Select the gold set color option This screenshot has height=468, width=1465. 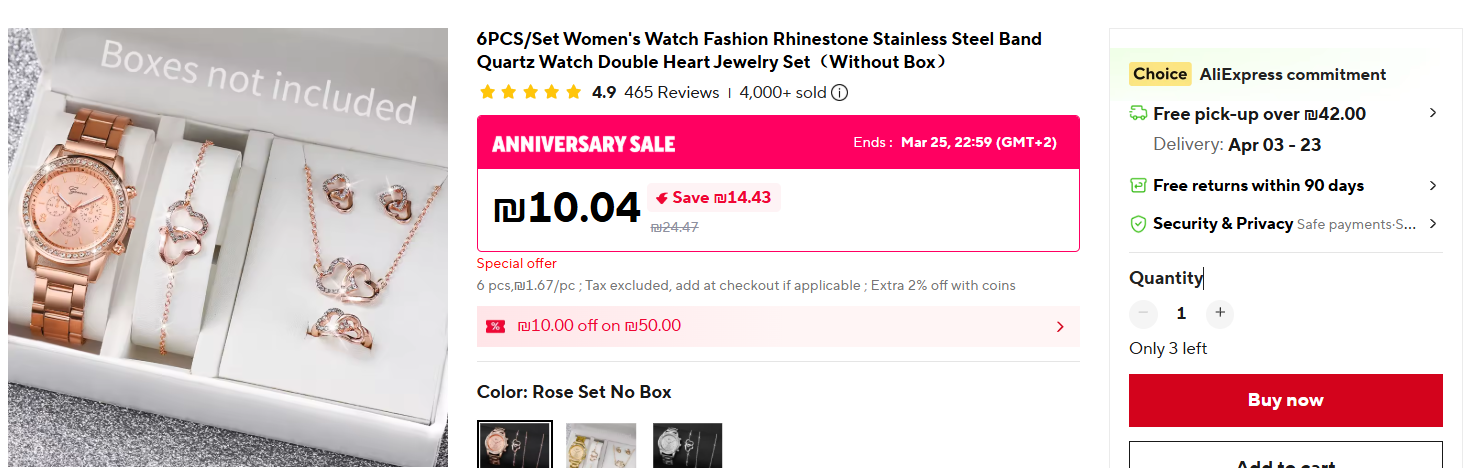[x=601, y=445]
